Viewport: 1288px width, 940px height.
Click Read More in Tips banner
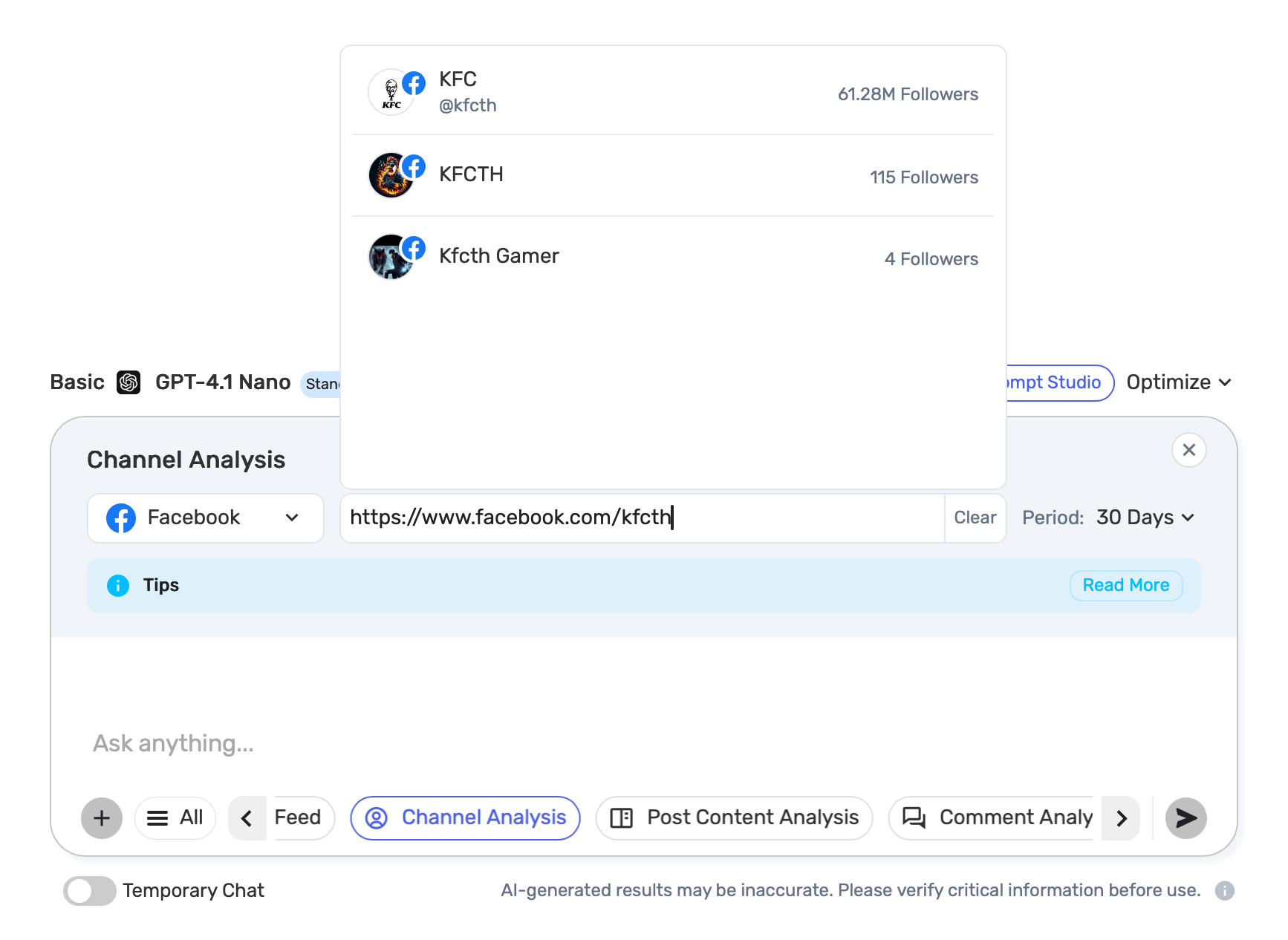(1125, 586)
